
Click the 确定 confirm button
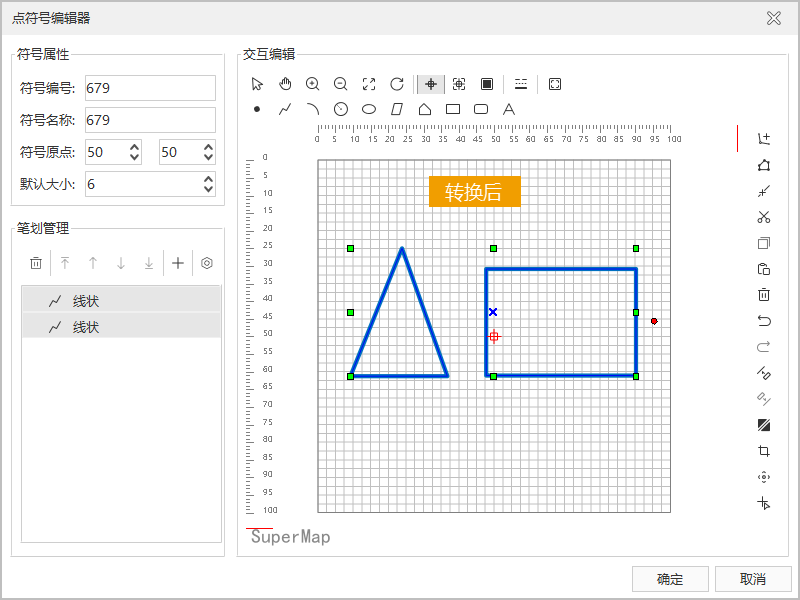[x=670, y=579]
